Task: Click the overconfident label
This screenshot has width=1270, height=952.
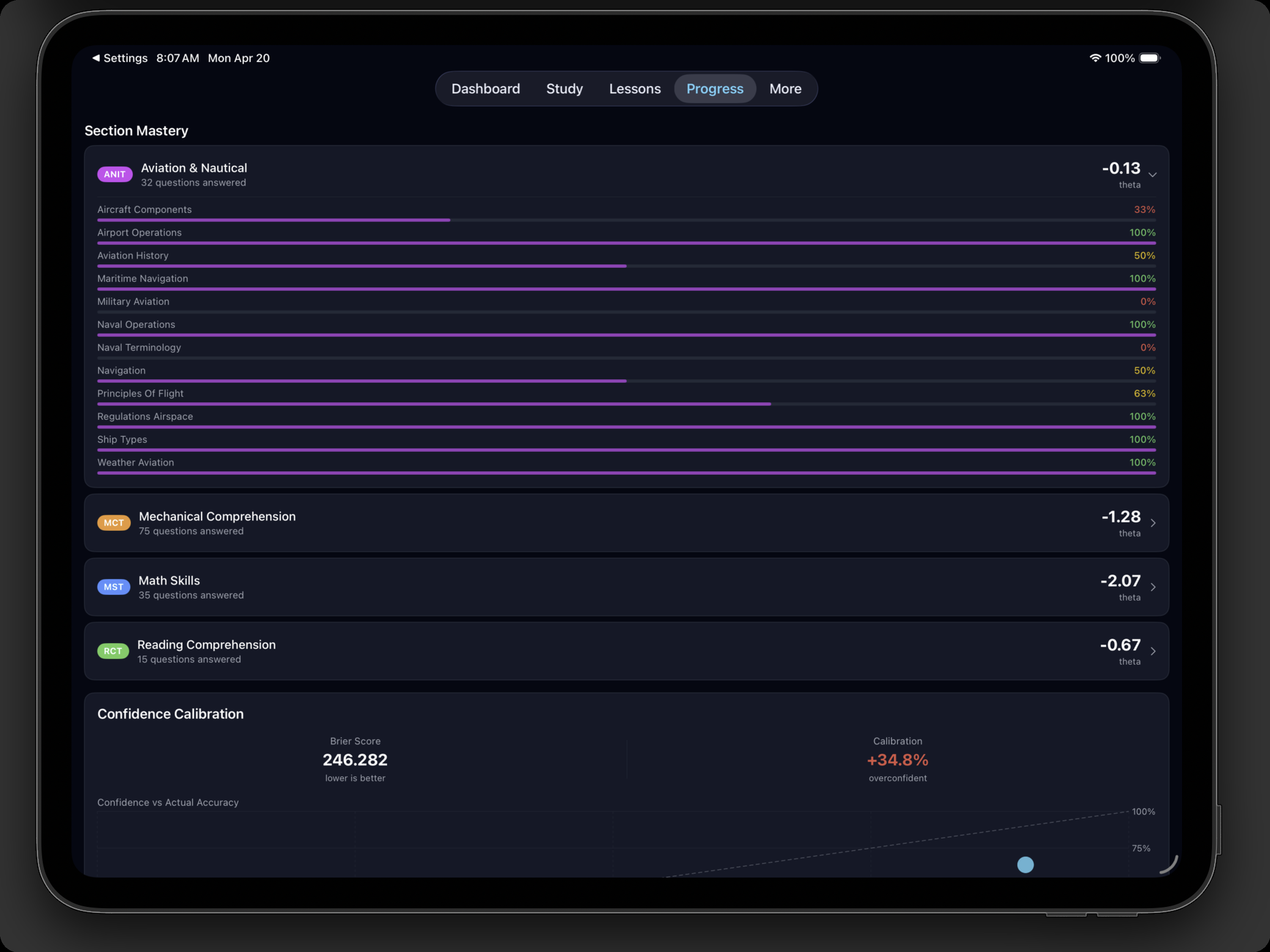Action: point(898,778)
